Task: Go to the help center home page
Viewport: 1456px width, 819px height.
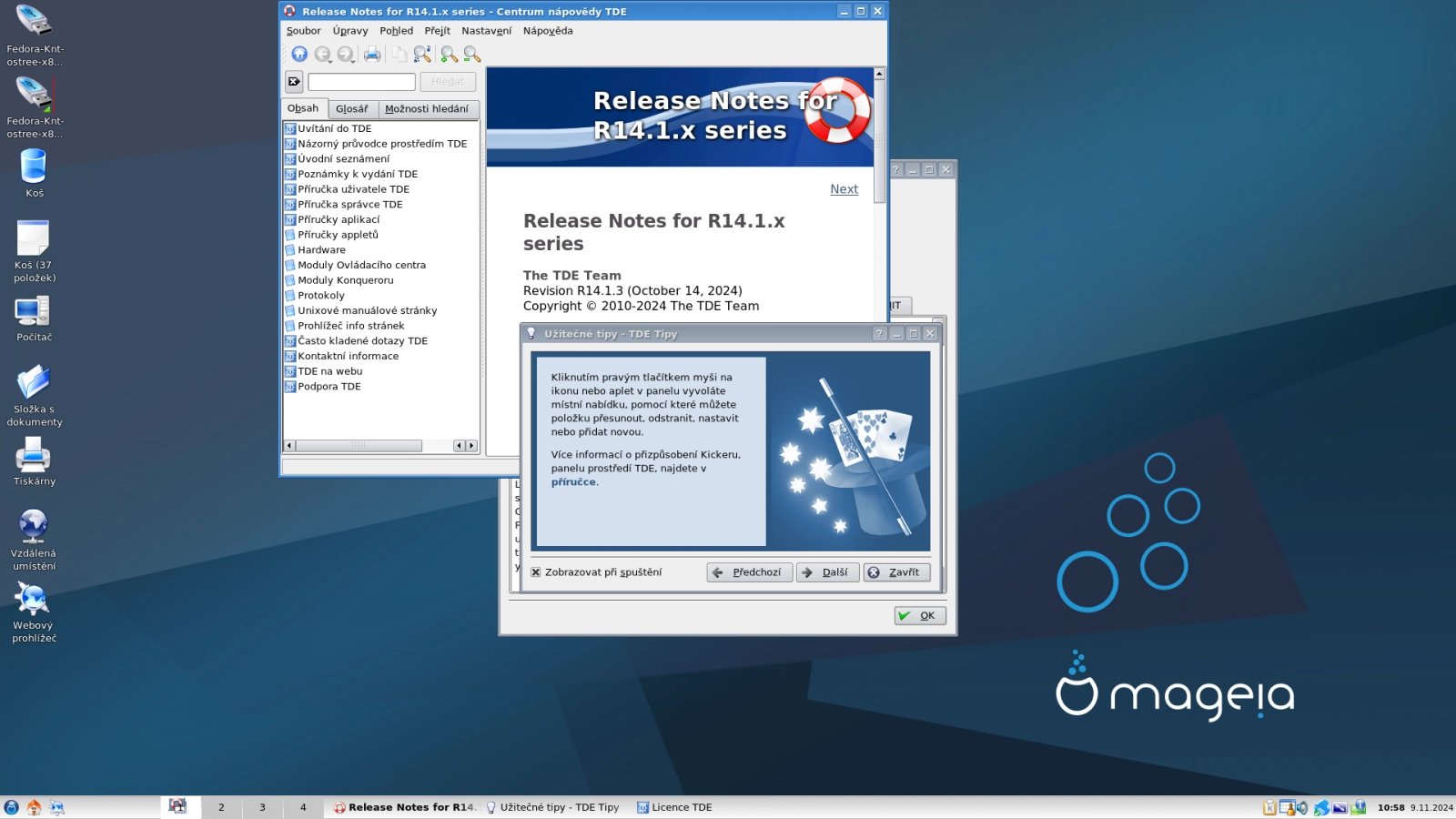Action: pos(299,55)
